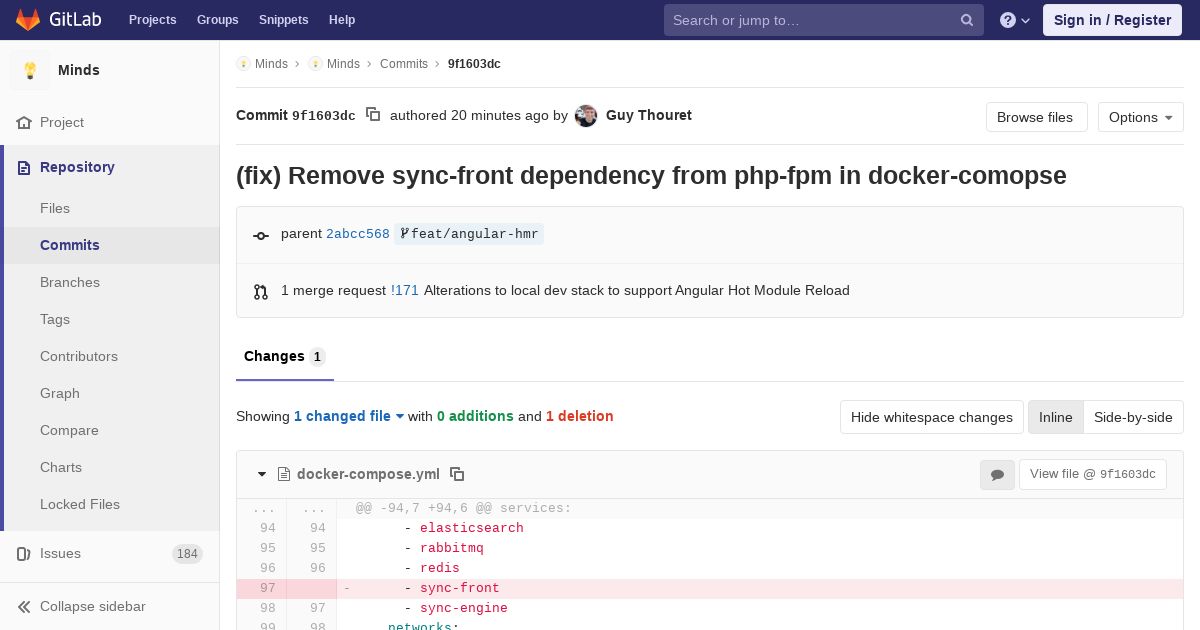Open Locked Files in the sidebar
Image resolution: width=1200 pixels, height=630 pixels.
[80, 504]
